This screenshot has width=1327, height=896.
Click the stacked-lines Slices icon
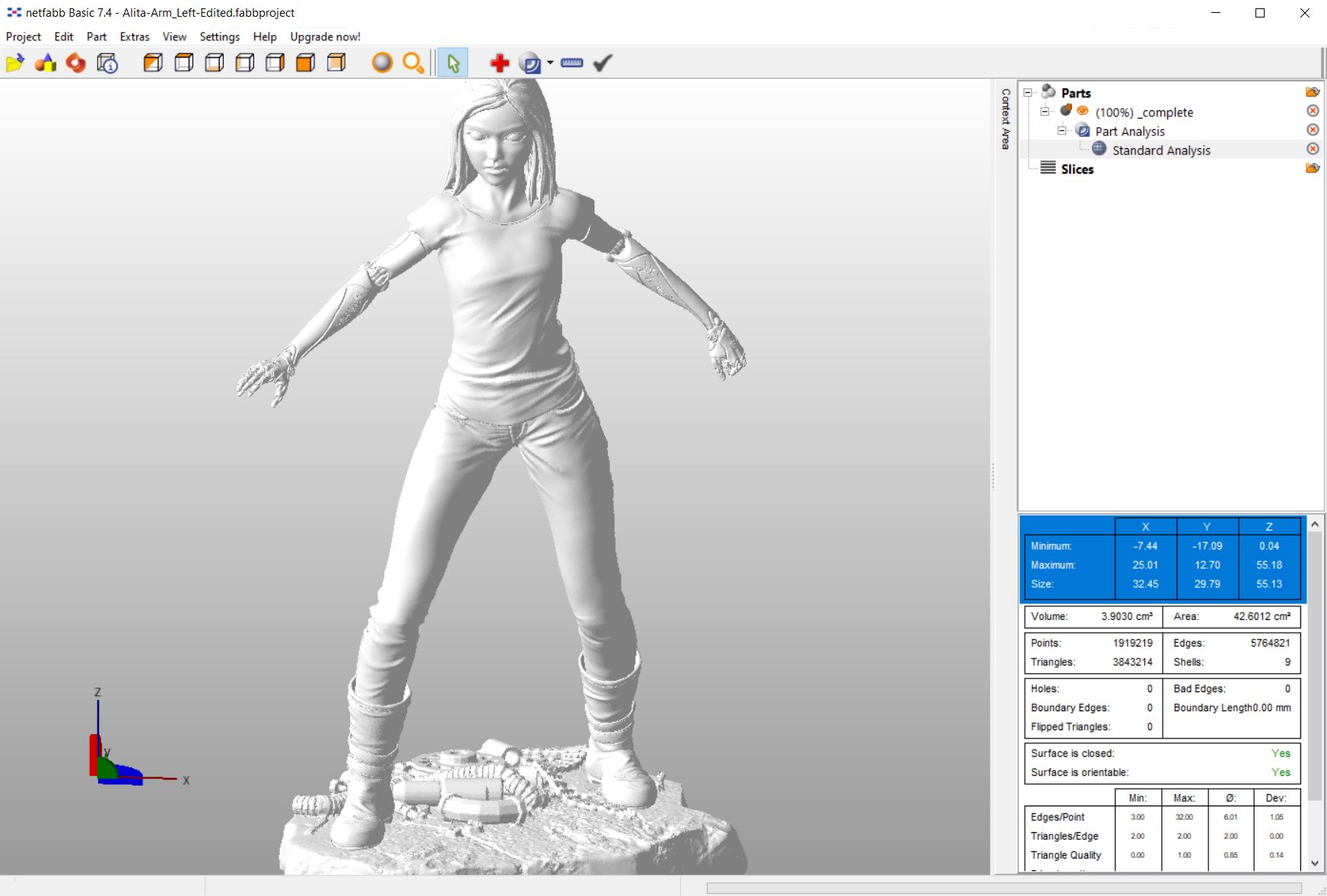pyautogui.click(x=1048, y=168)
